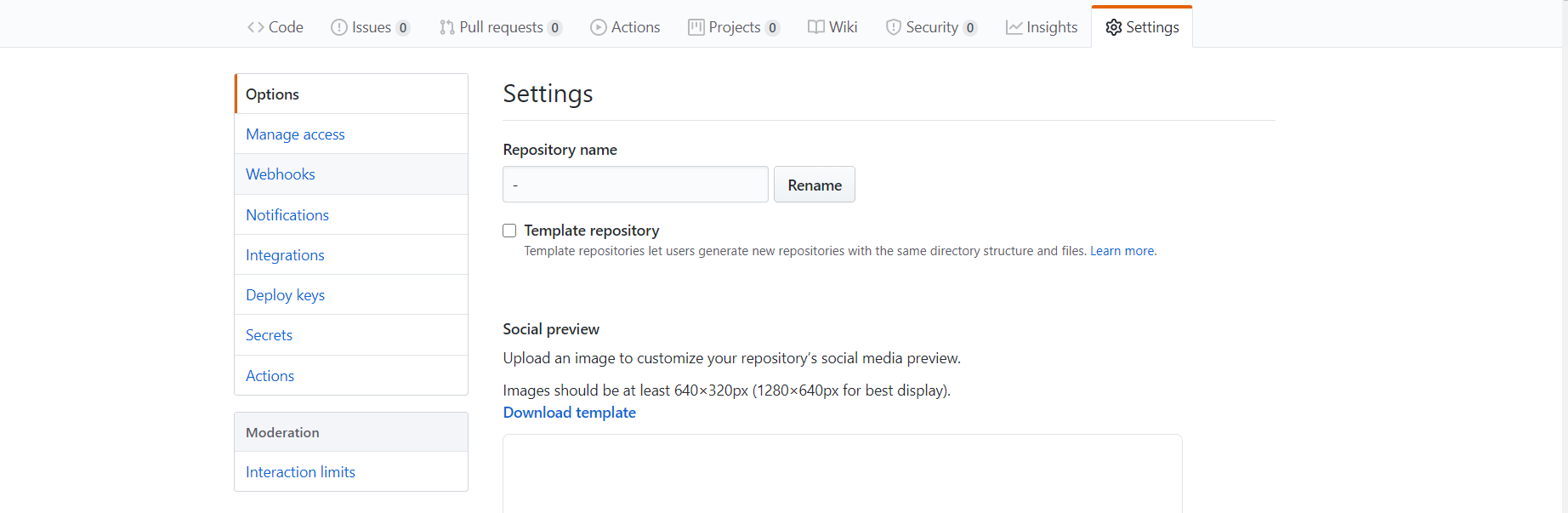The height and width of the screenshot is (513, 1568).
Task: Open the Download template link
Action: coord(569,413)
